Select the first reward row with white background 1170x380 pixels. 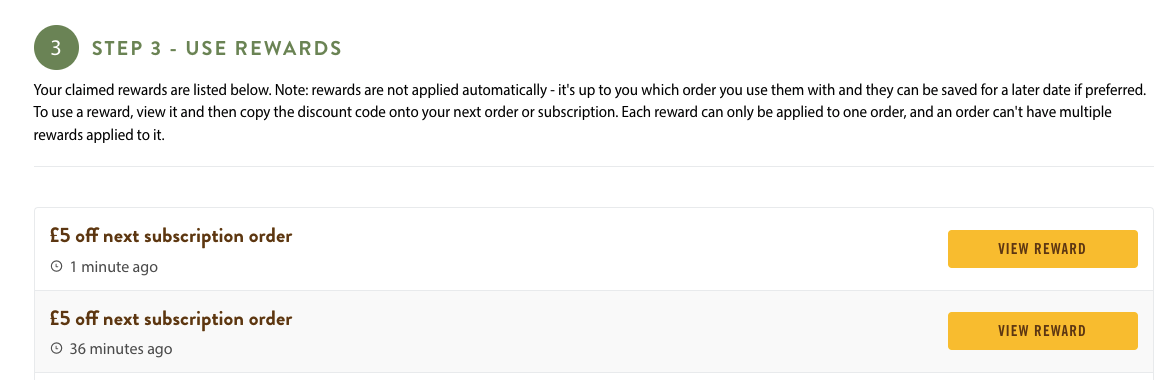tap(594, 249)
